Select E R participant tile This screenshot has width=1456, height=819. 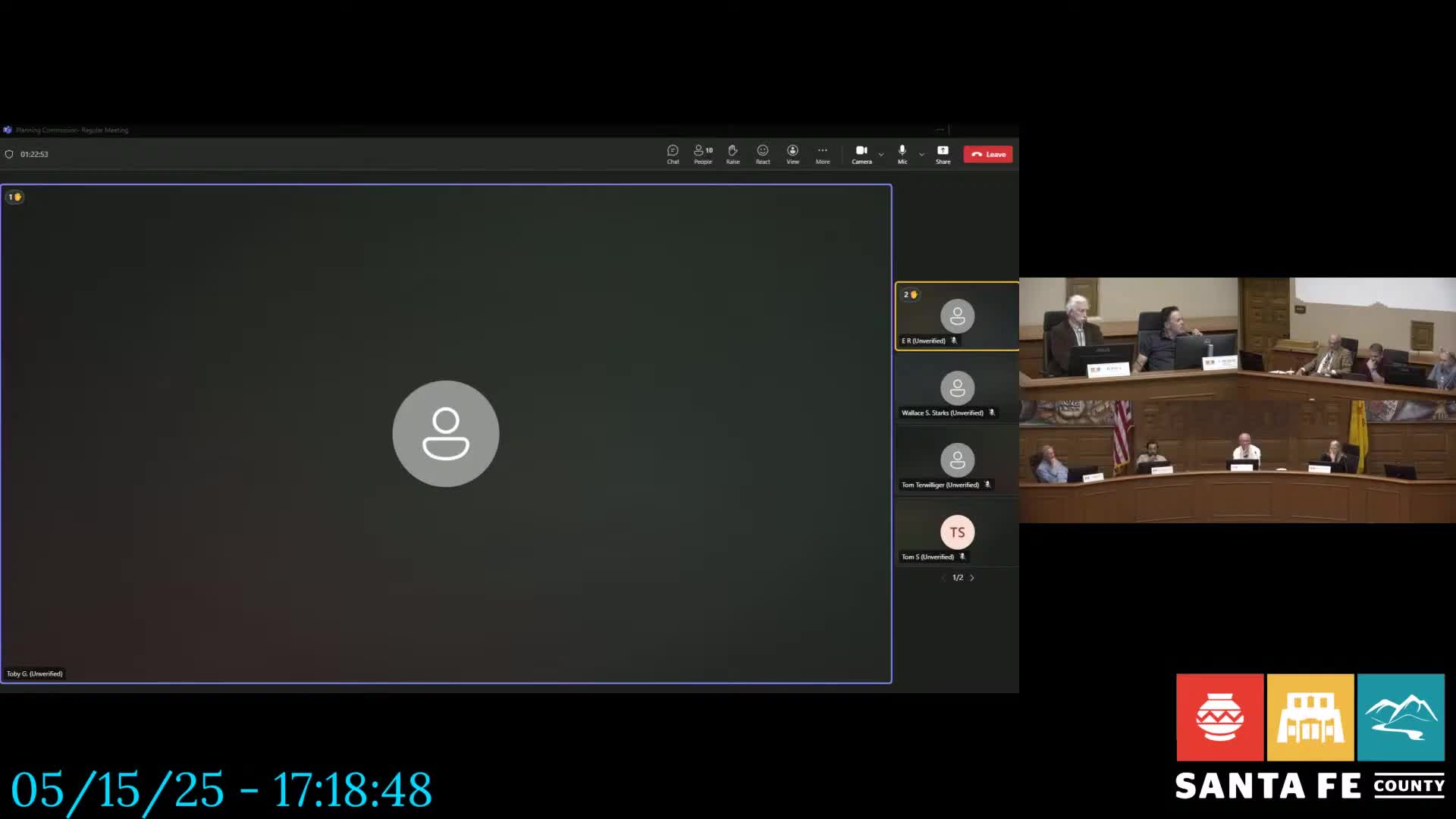coord(957,317)
